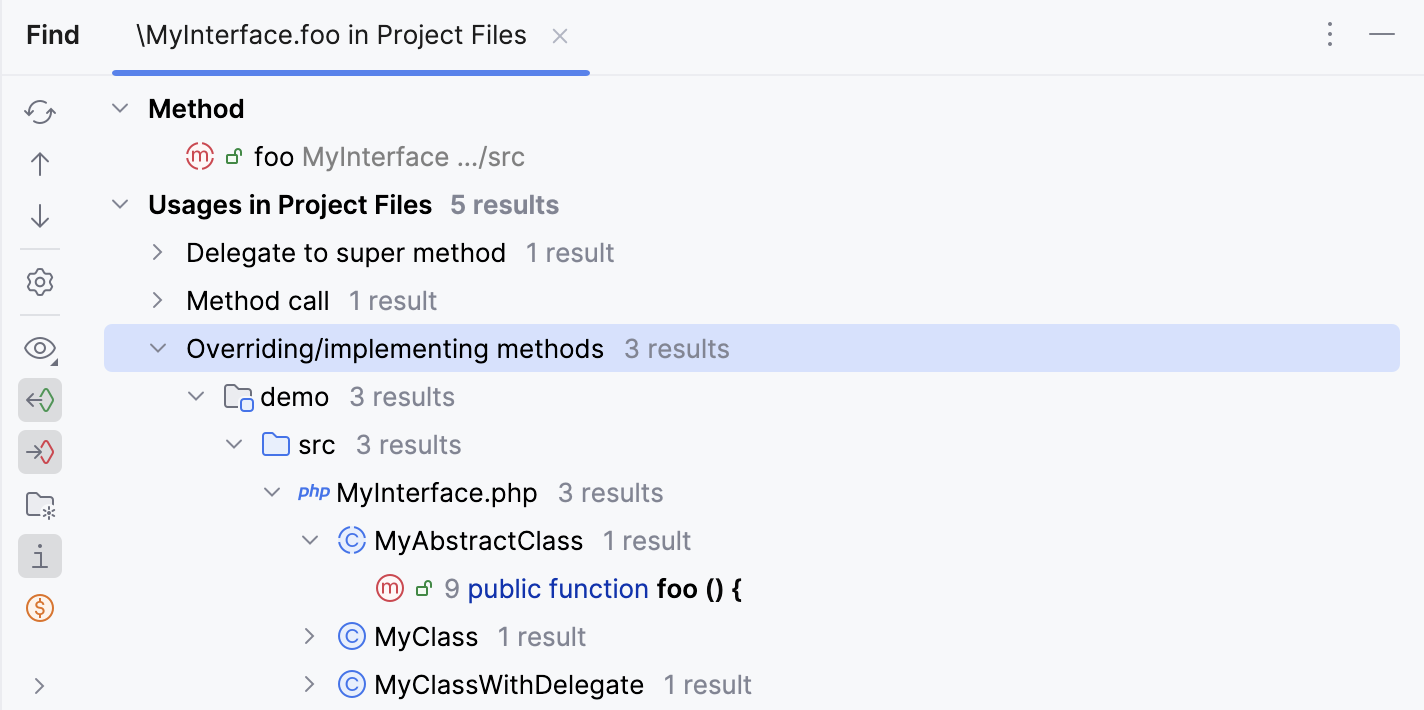
Task: Collapse the Overriding/implementing methods group
Action: 157,348
